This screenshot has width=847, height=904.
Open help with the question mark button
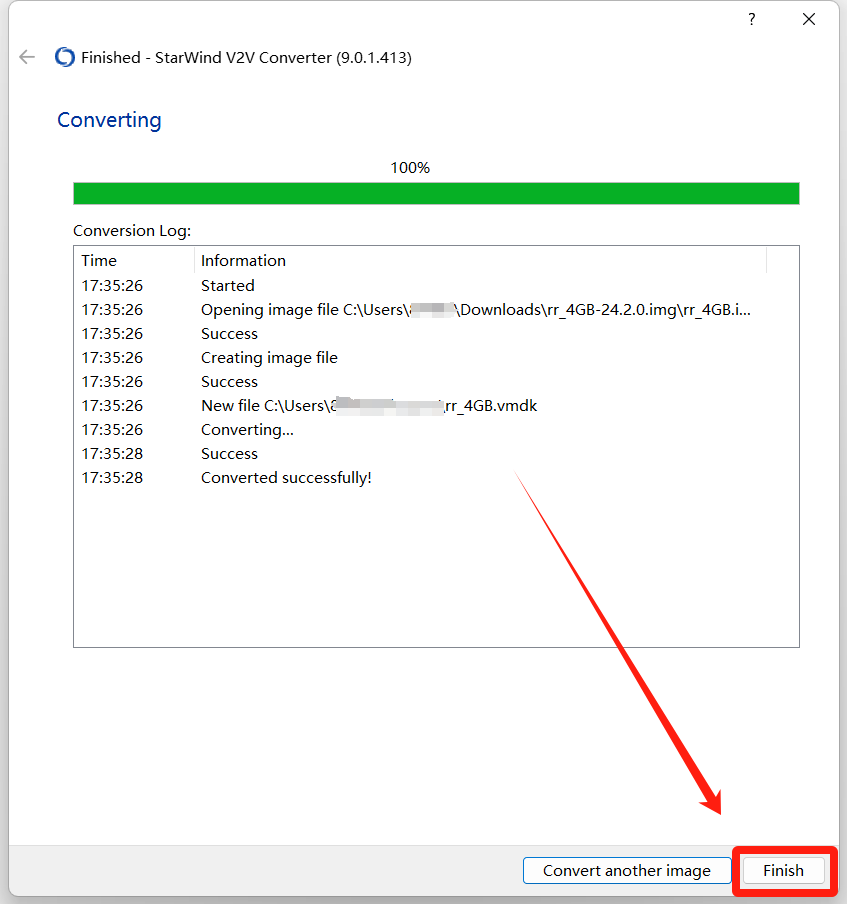pos(751,20)
